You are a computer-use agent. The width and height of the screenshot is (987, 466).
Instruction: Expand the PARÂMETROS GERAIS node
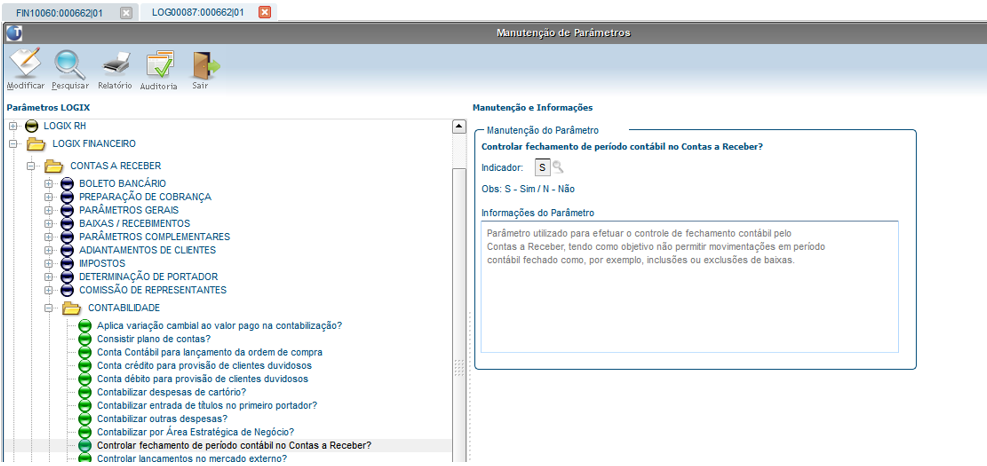47,210
